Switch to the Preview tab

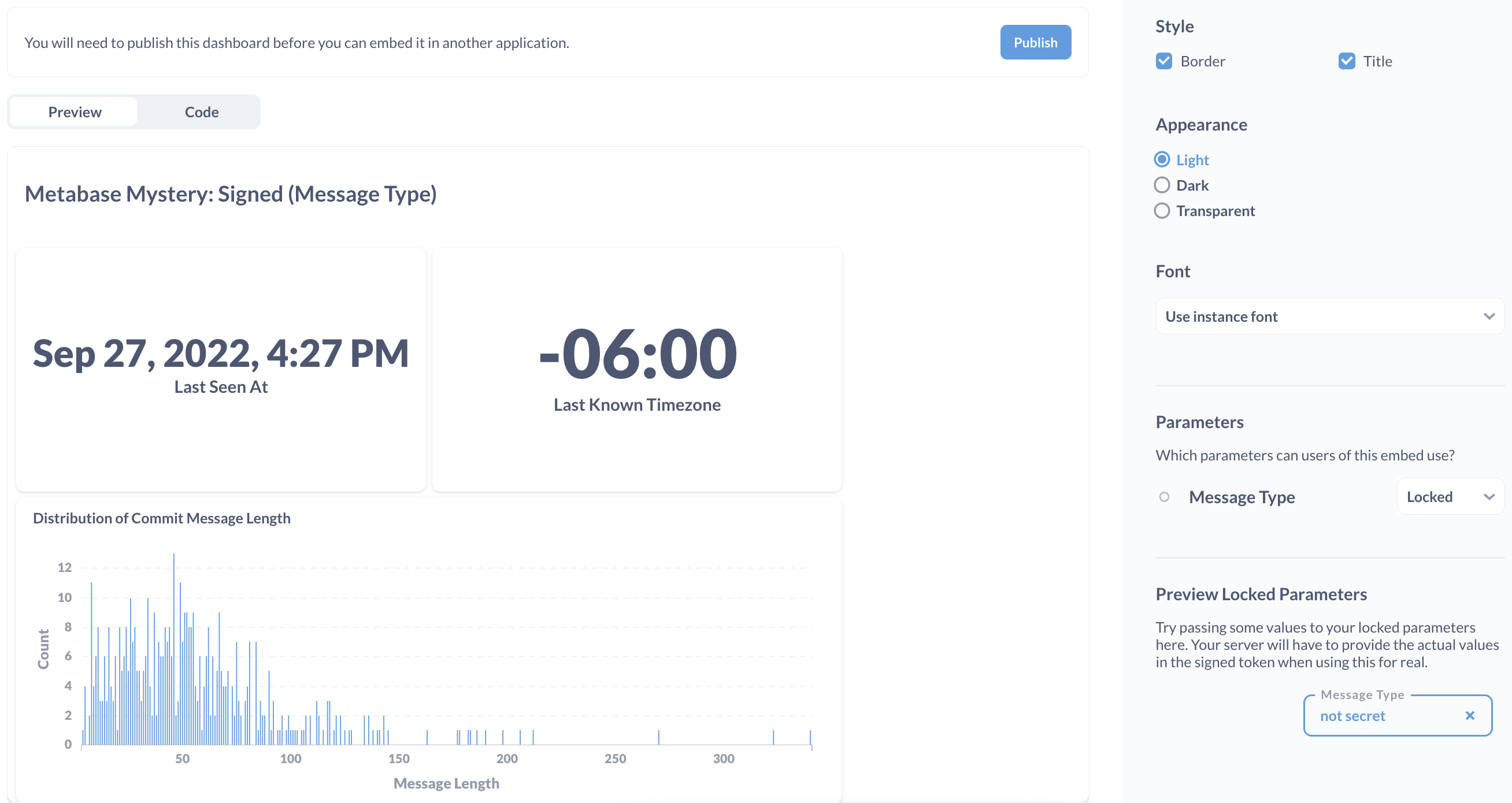[x=74, y=112]
